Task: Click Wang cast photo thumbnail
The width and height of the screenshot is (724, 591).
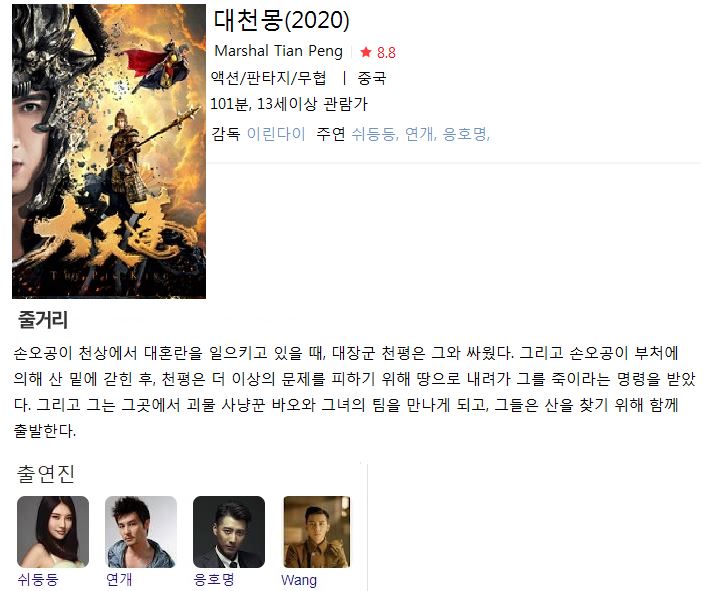Action: (x=317, y=532)
